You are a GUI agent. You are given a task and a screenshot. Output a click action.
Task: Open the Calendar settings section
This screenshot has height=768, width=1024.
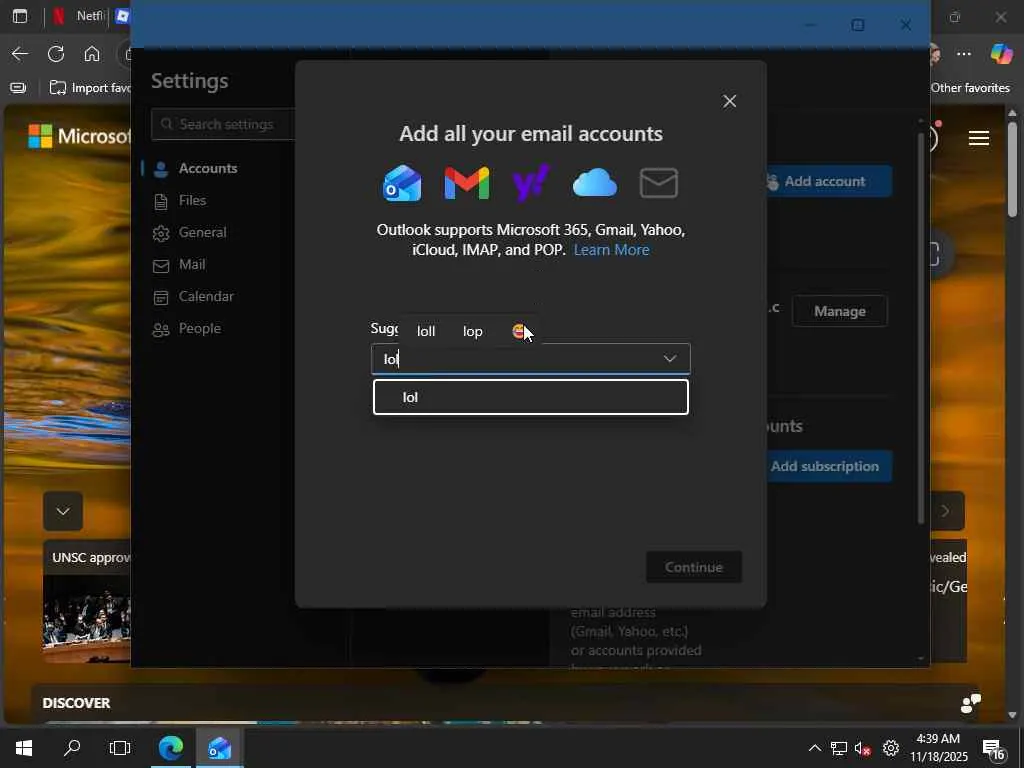tap(206, 296)
